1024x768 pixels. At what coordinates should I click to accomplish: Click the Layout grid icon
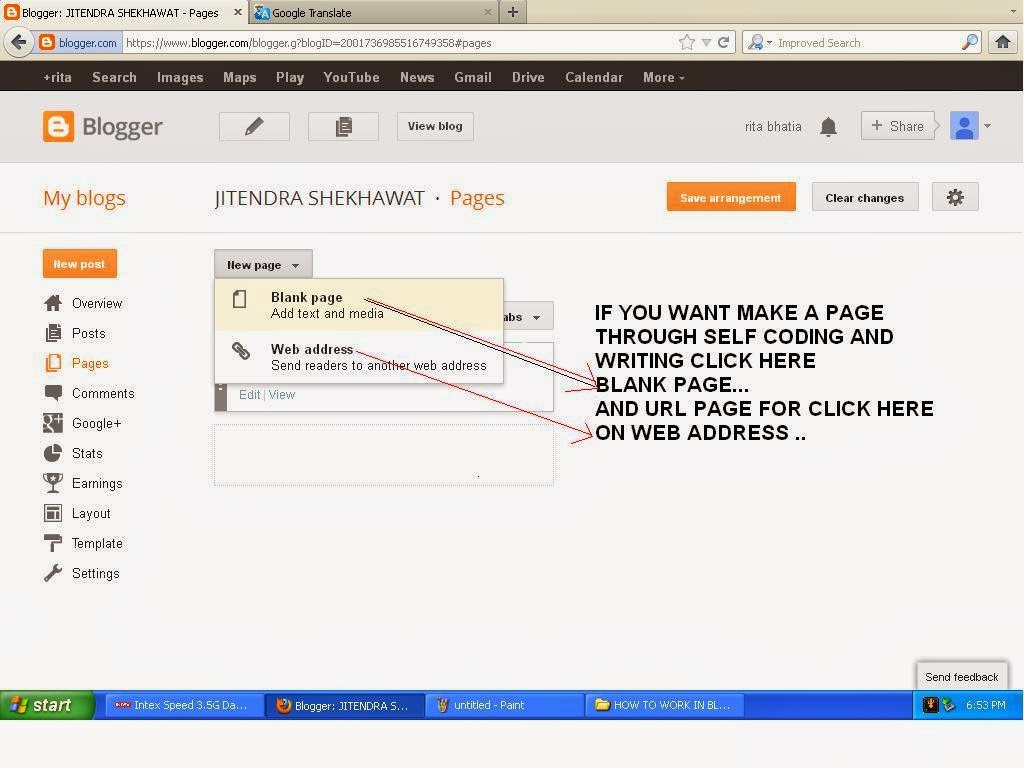point(53,513)
